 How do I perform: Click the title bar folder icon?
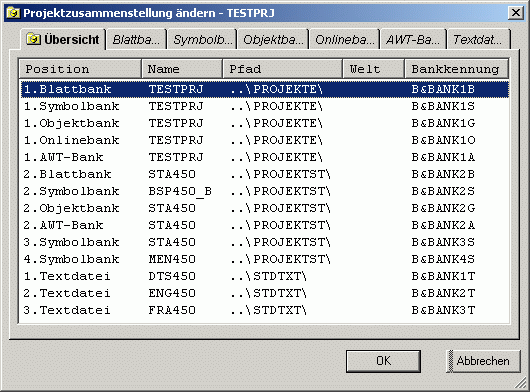[x=13, y=13]
